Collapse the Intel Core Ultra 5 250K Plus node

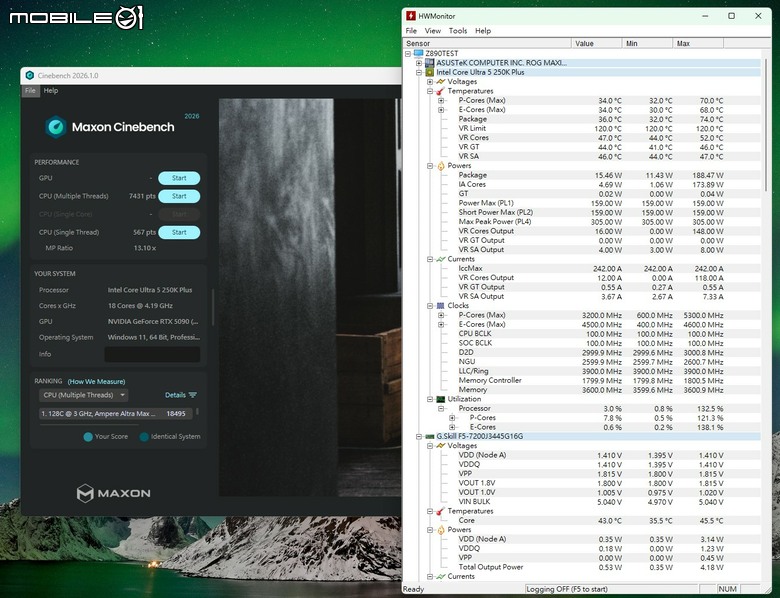[x=419, y=73]
